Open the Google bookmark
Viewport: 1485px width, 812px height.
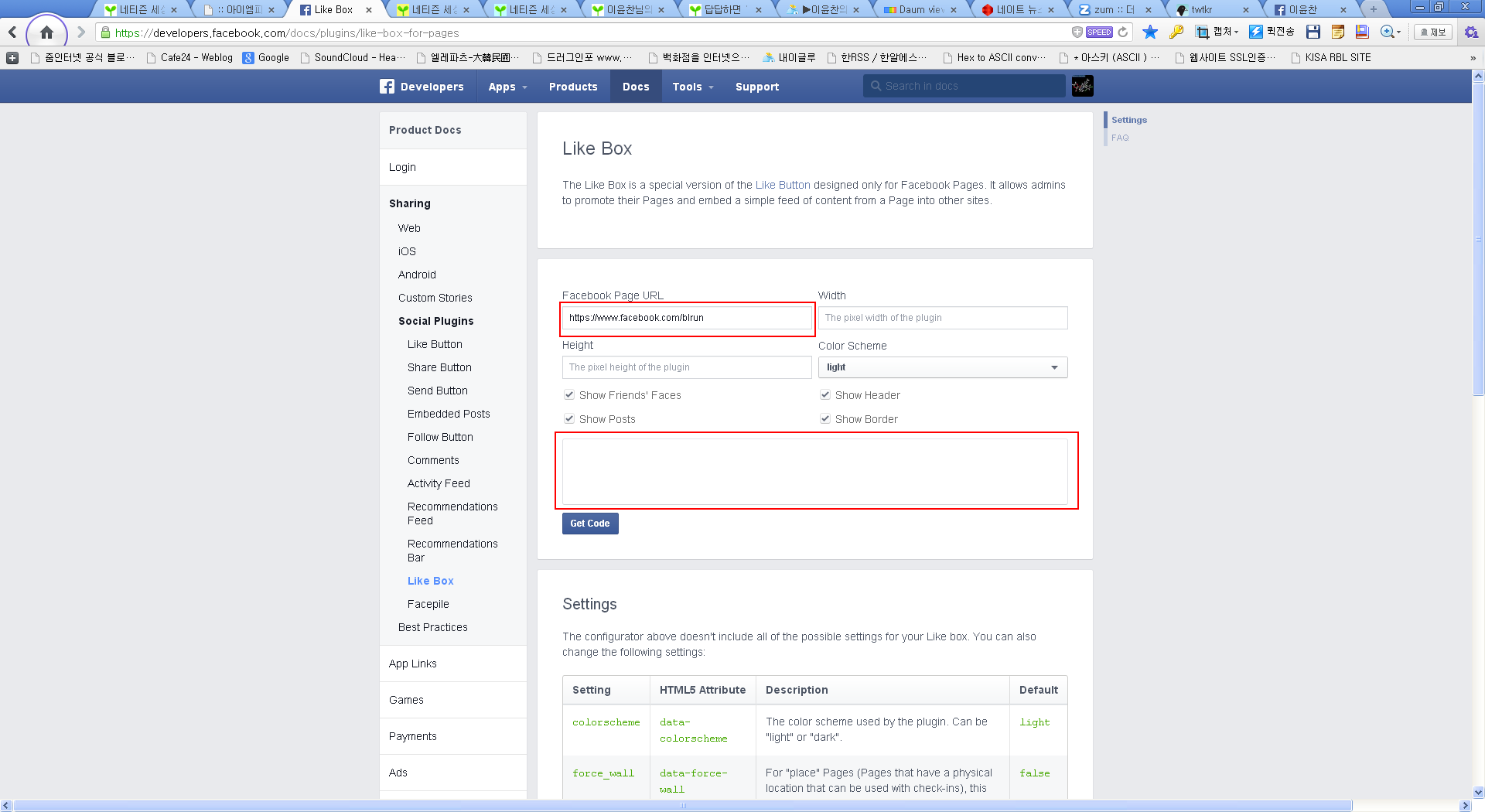265,58
